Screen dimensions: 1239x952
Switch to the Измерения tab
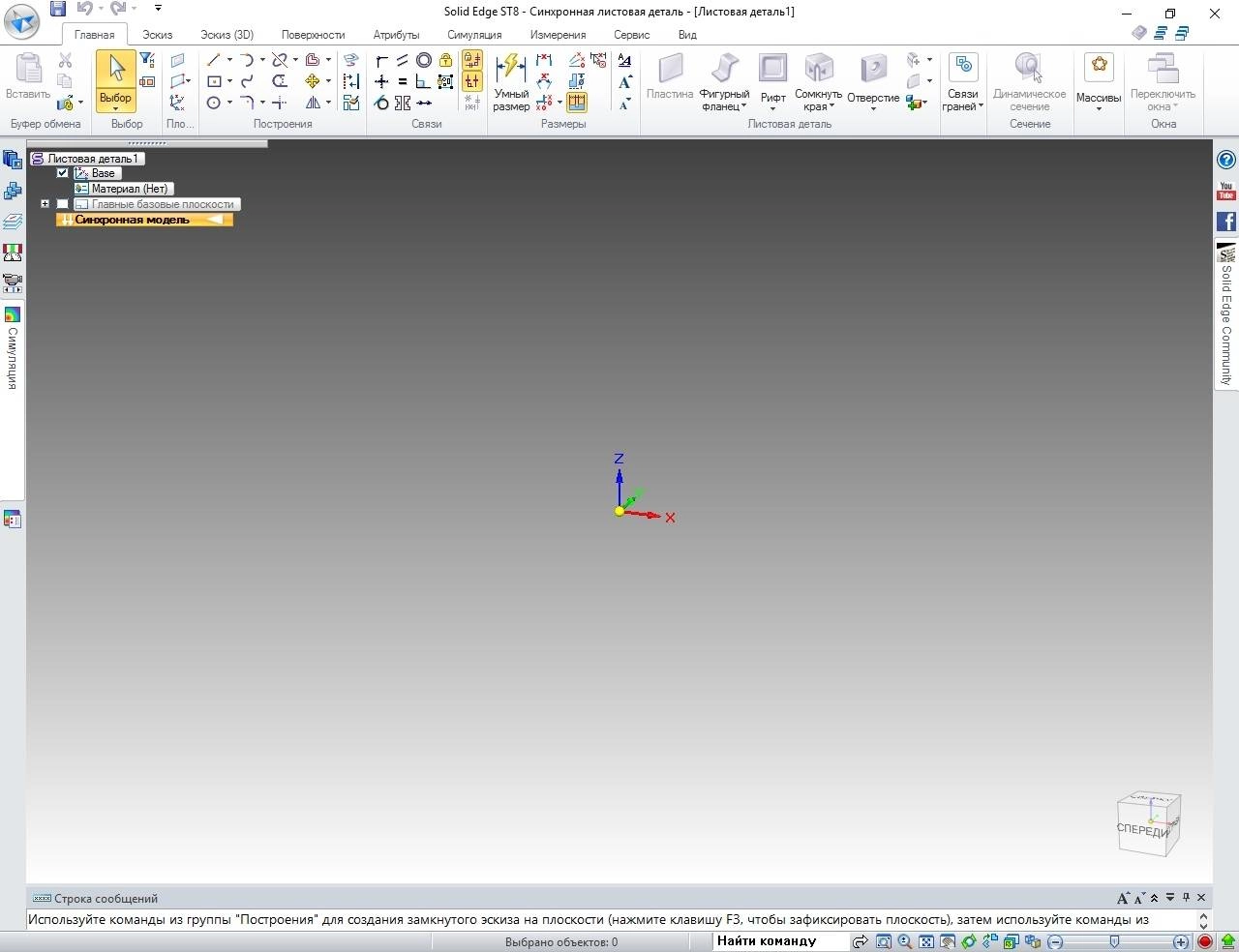[x=558, y=35]
